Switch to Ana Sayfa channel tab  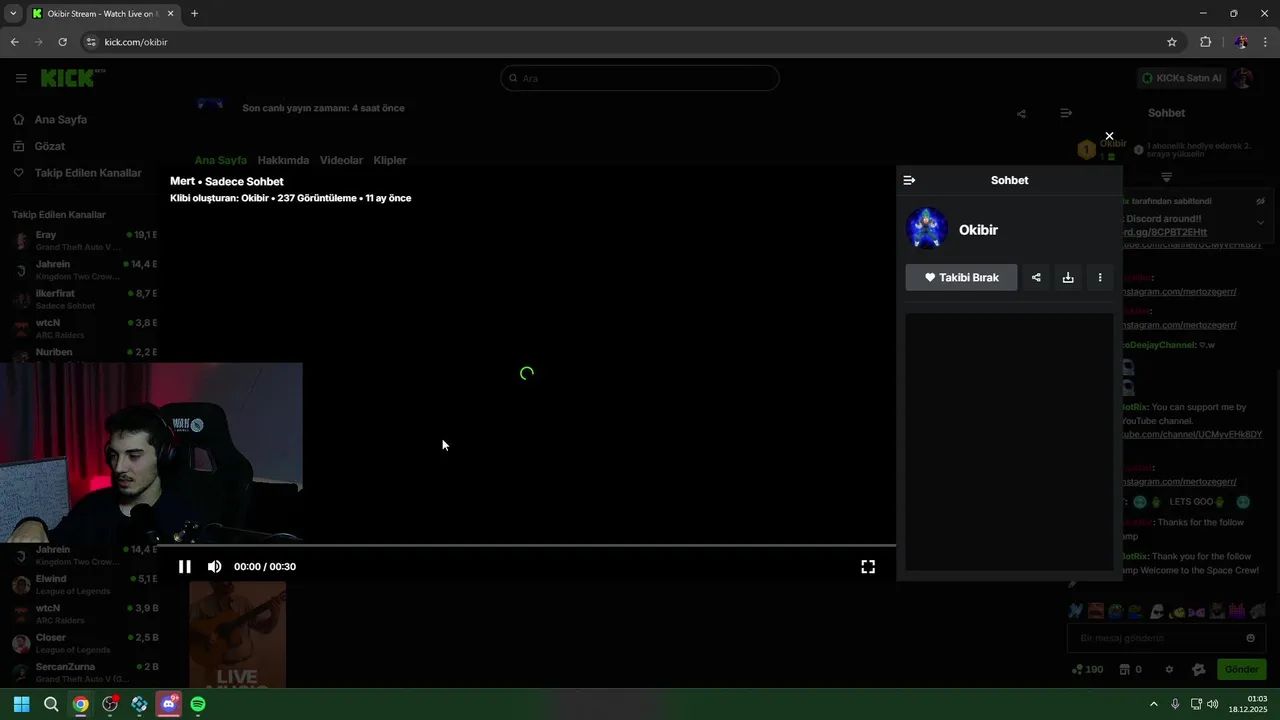[x=220, y=160]
